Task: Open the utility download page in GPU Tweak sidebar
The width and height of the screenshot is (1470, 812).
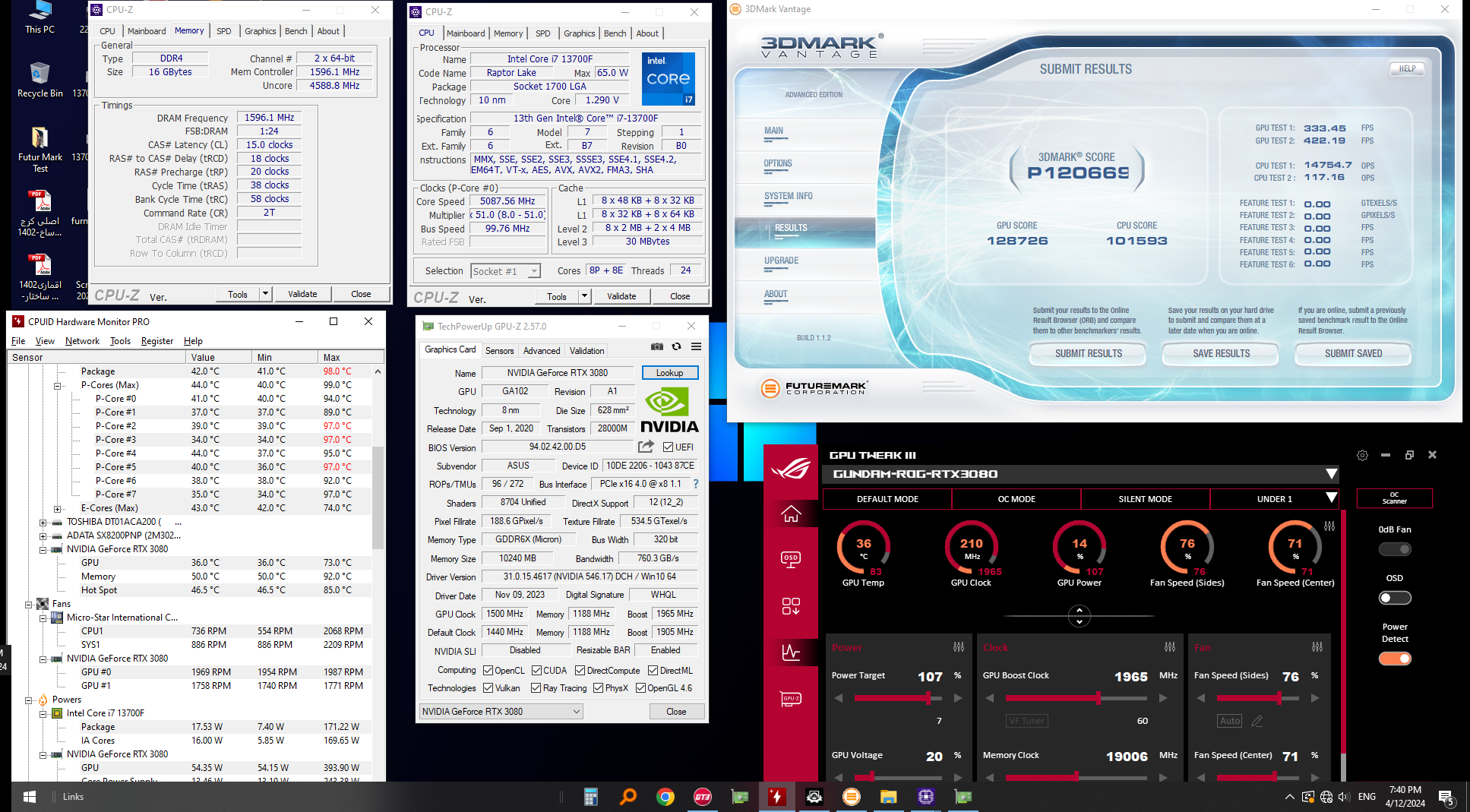Action: click(791, 606)
